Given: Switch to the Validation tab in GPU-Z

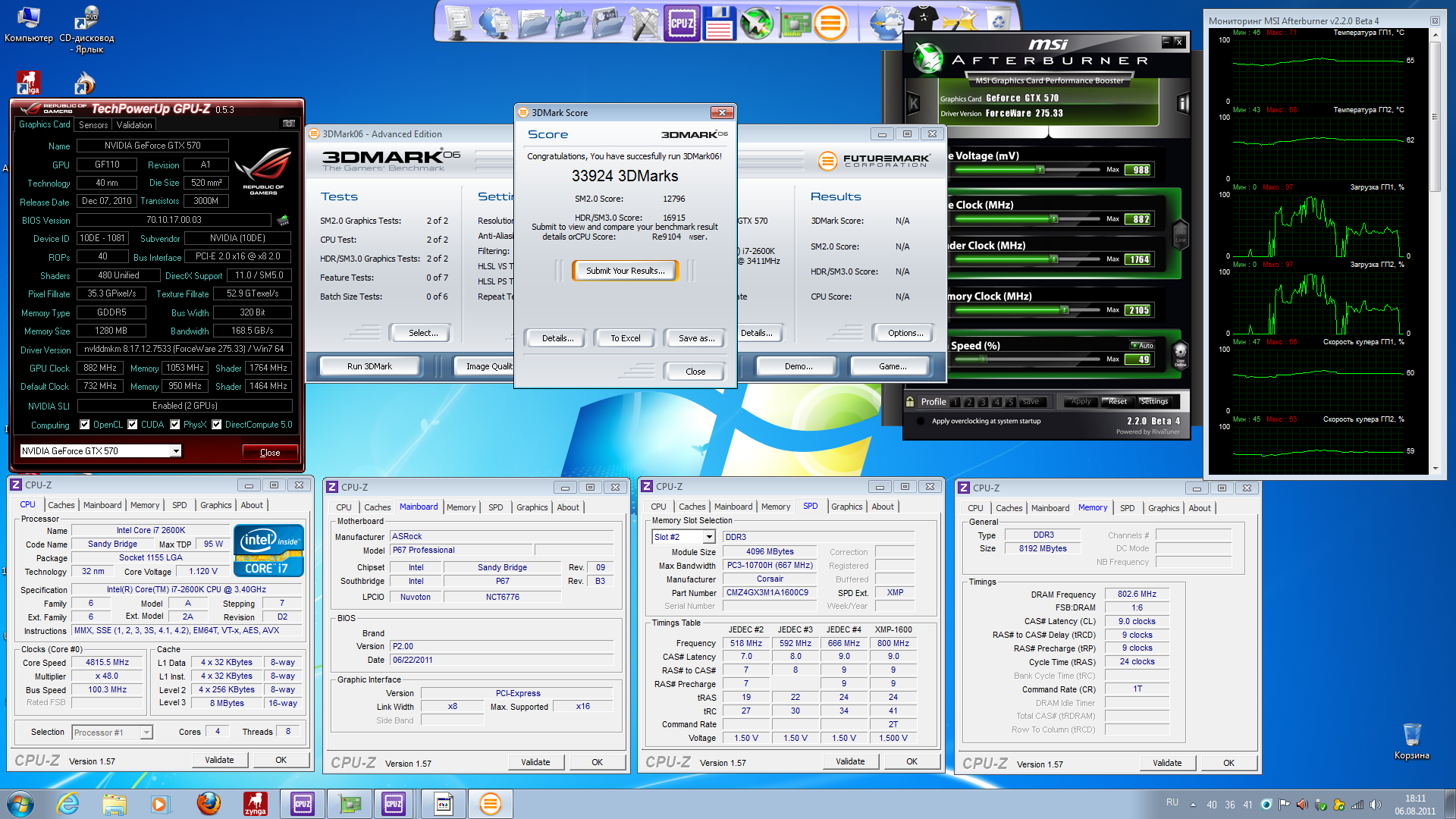Looking at the screenshot, I should click(x=134, y=125).
